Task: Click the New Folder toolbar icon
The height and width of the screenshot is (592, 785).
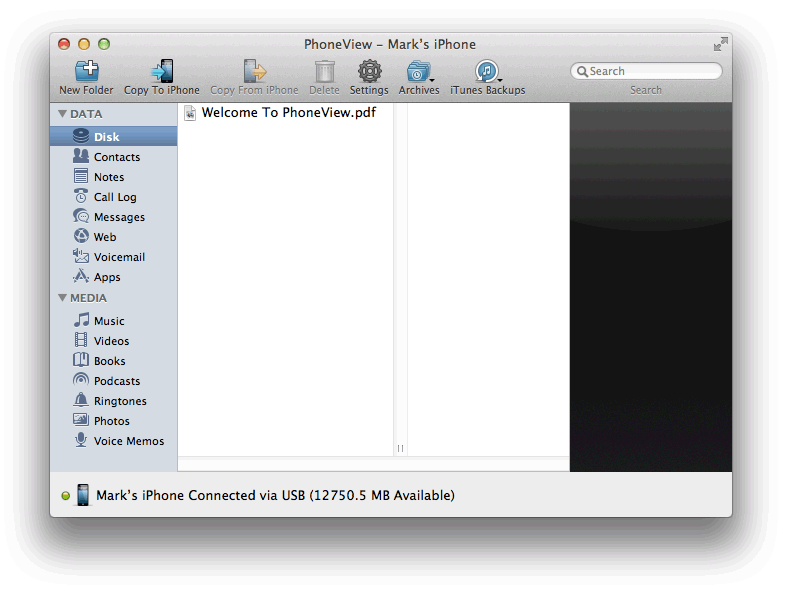Action: coord(86,72)
